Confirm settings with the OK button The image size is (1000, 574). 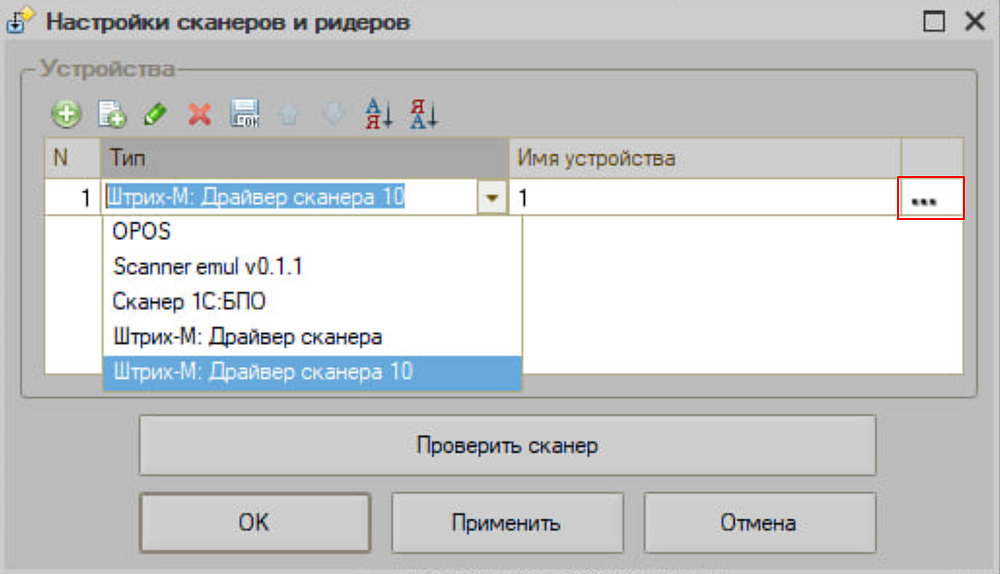[x=253, y=522]
